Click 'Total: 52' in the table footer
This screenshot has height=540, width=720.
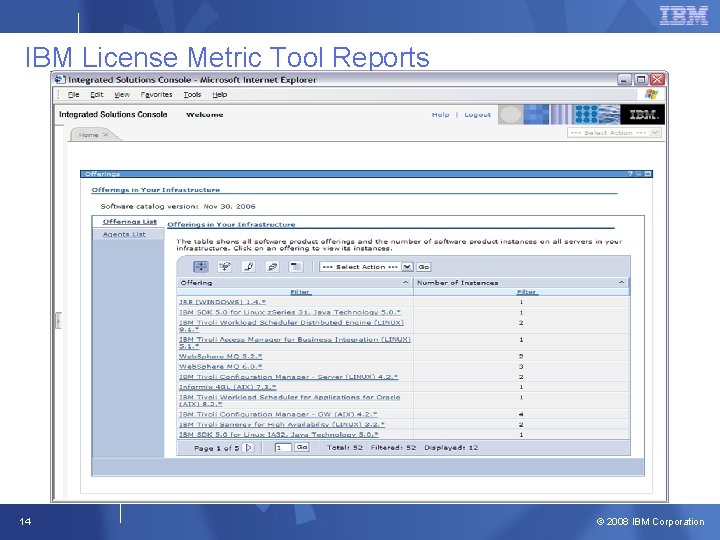click(x=345, y=447)
